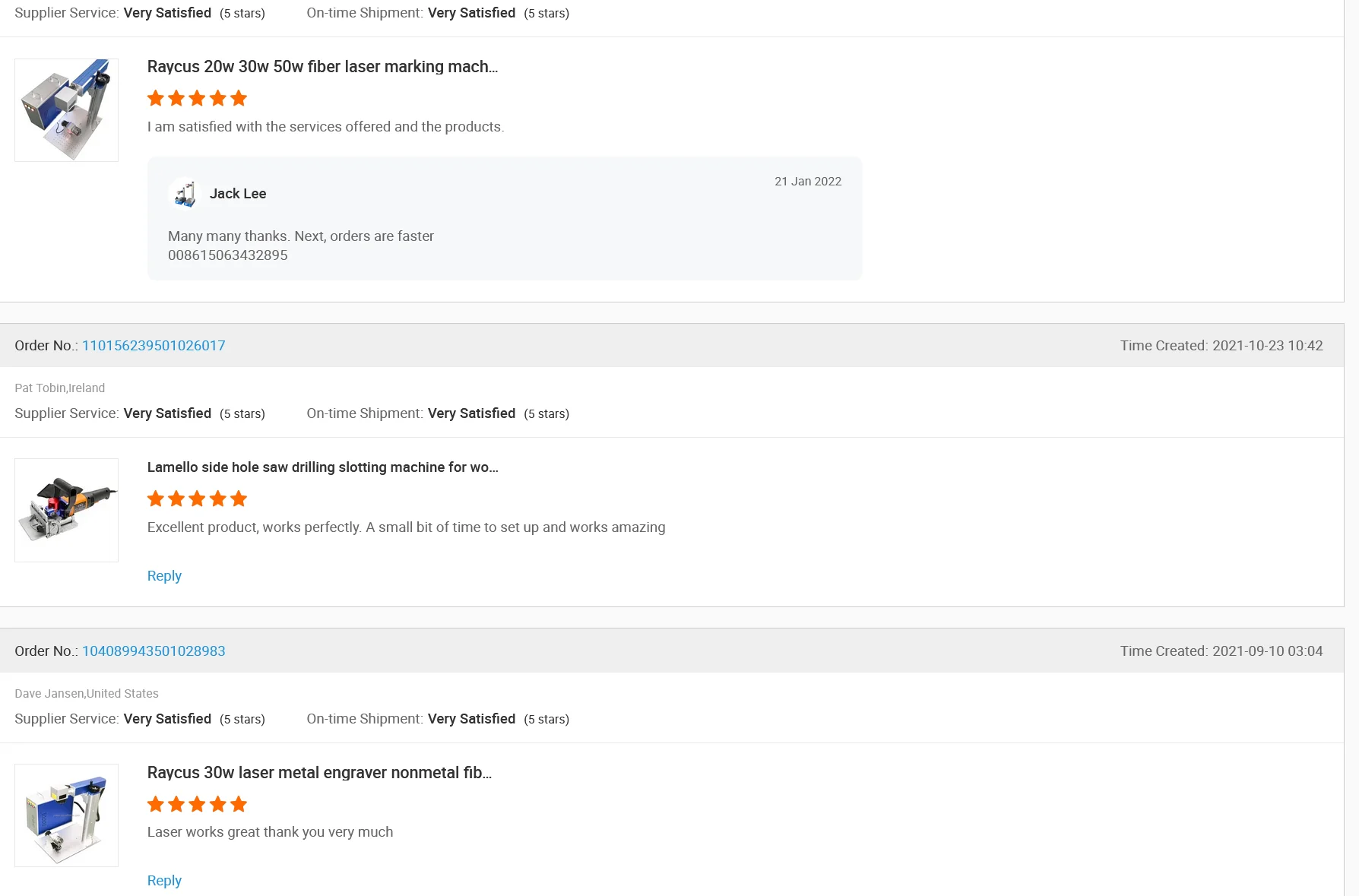
Task: Click star rating of Raycus 30w review
Action: [x=197, y=804]
